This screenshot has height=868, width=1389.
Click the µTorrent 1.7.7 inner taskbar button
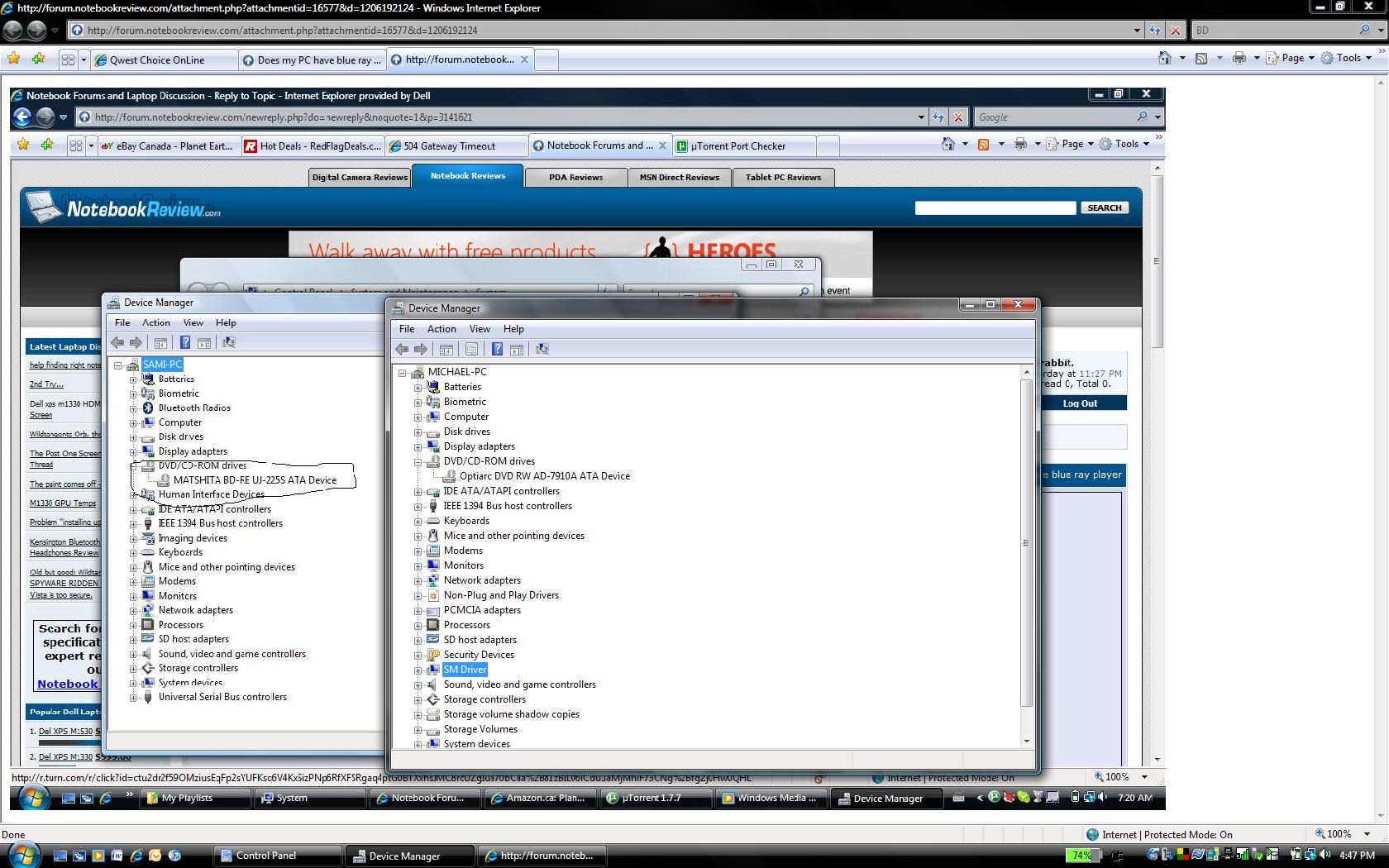(656, 798)
